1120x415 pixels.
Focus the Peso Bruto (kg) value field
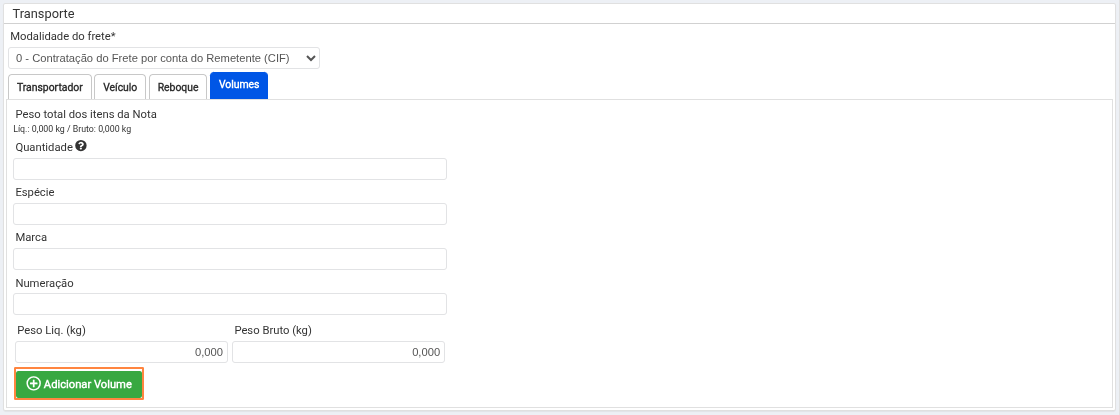pyautogui.click(x=338, y=352)
